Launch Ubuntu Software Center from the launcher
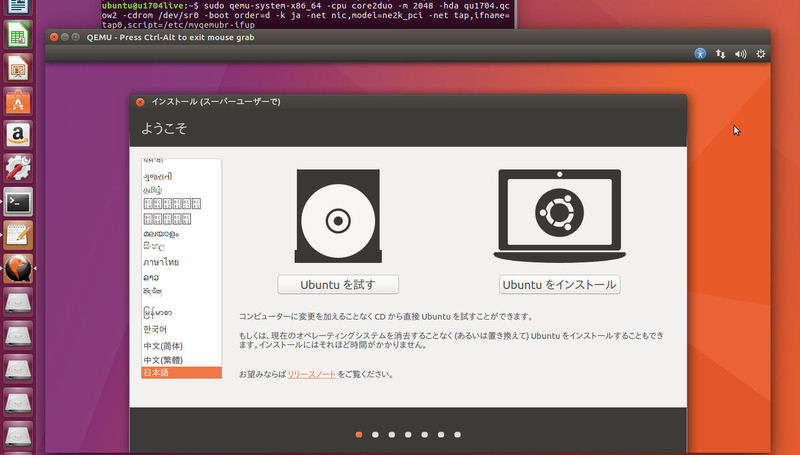 [x=18, y=102]
